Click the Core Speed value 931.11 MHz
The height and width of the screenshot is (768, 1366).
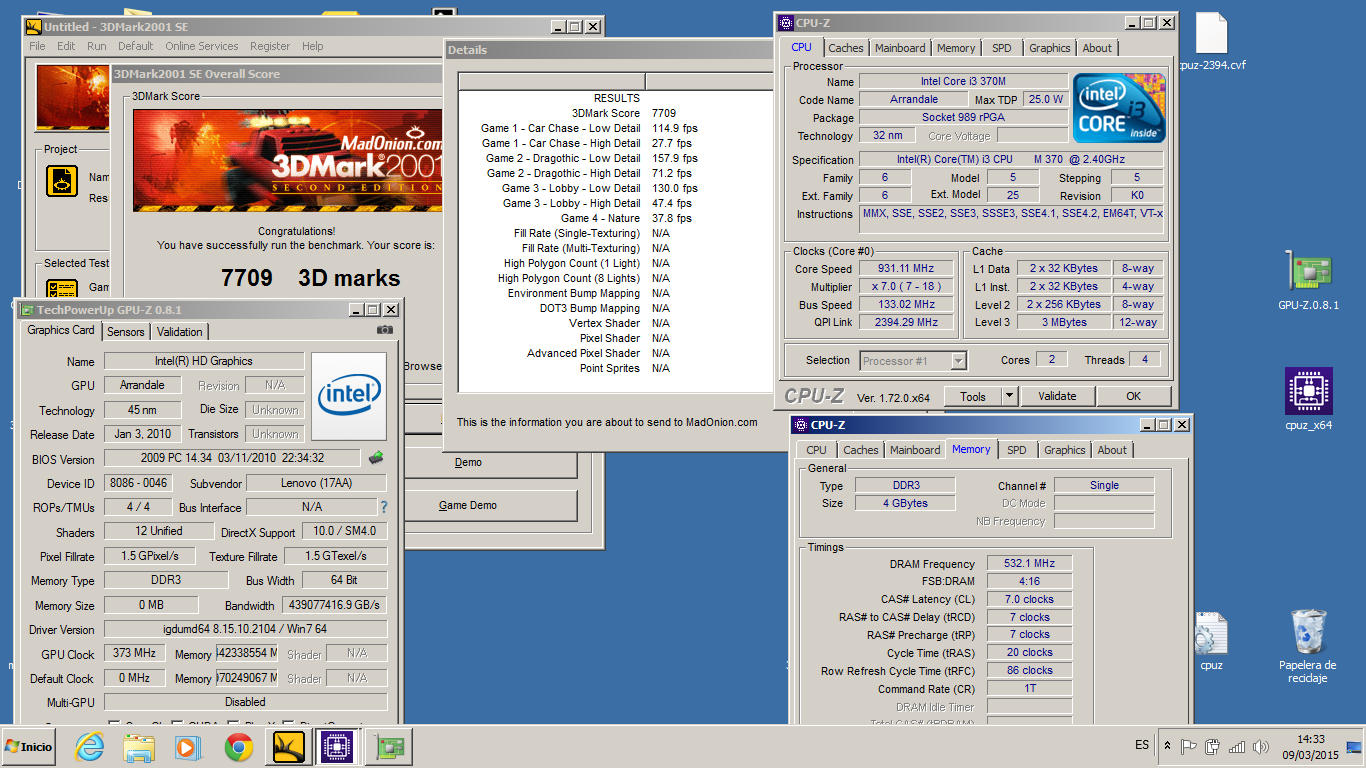908,269
